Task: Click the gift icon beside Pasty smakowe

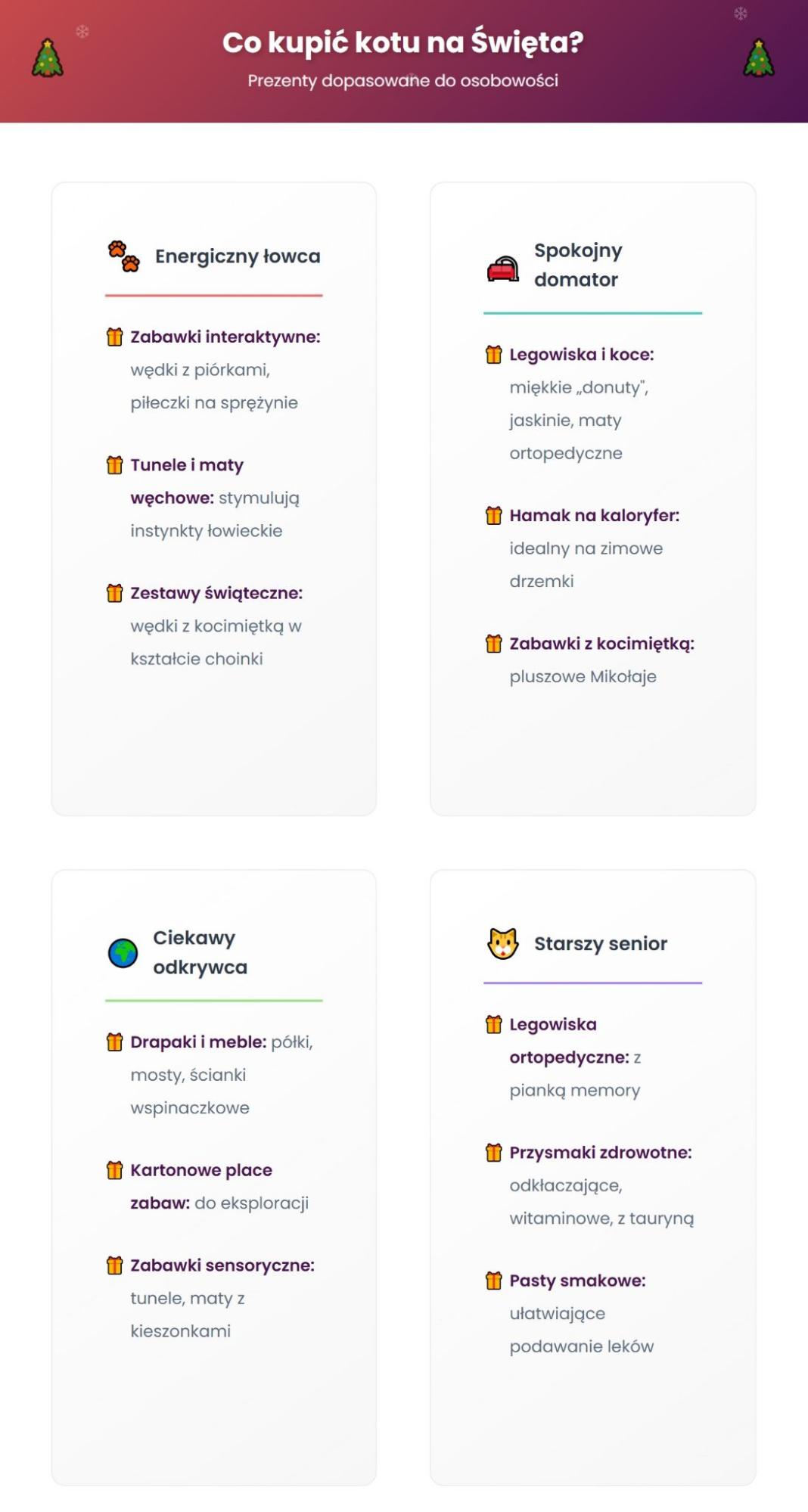Action: 493,1281
